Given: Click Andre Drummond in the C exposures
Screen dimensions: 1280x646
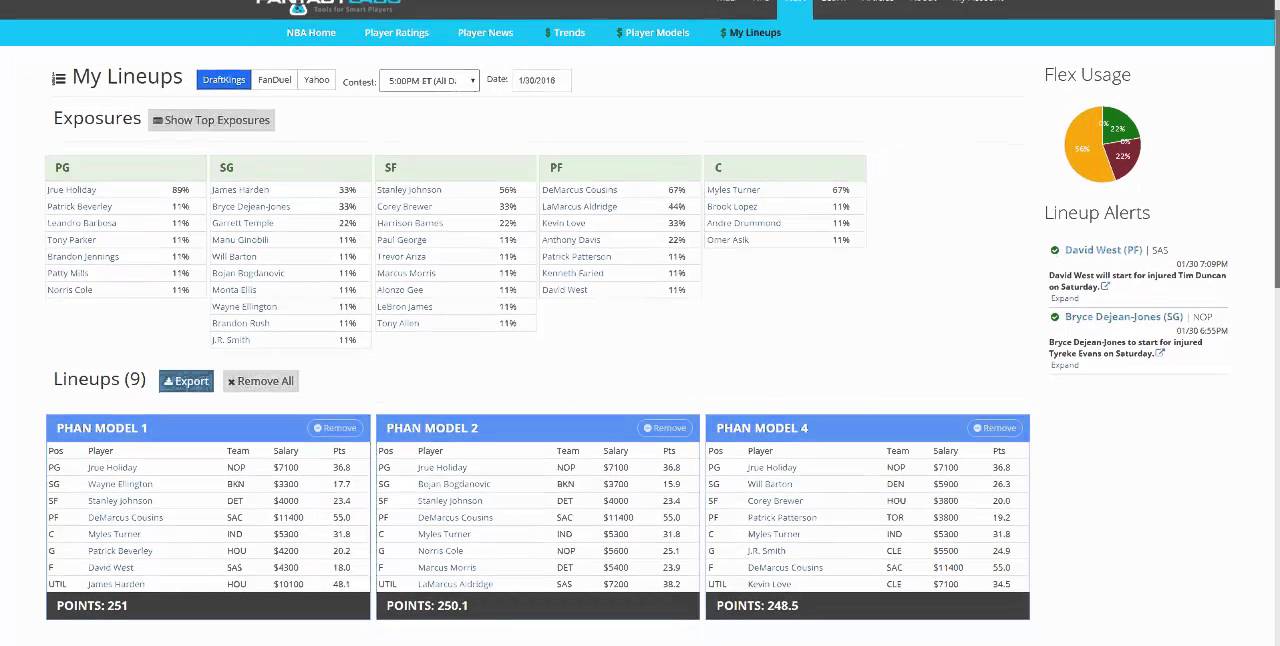Looking at the screenshot, I should (743, 223).
